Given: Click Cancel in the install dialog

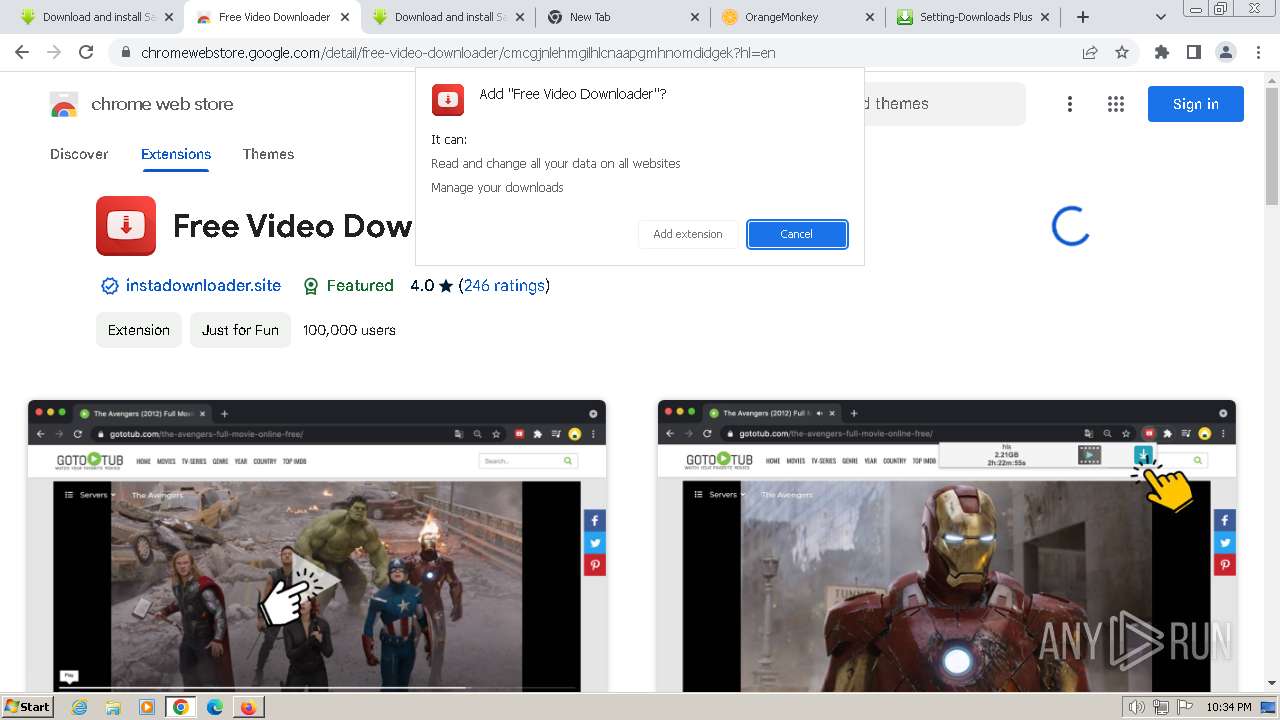Looking at the screenshot, I should tap(797, 234).
